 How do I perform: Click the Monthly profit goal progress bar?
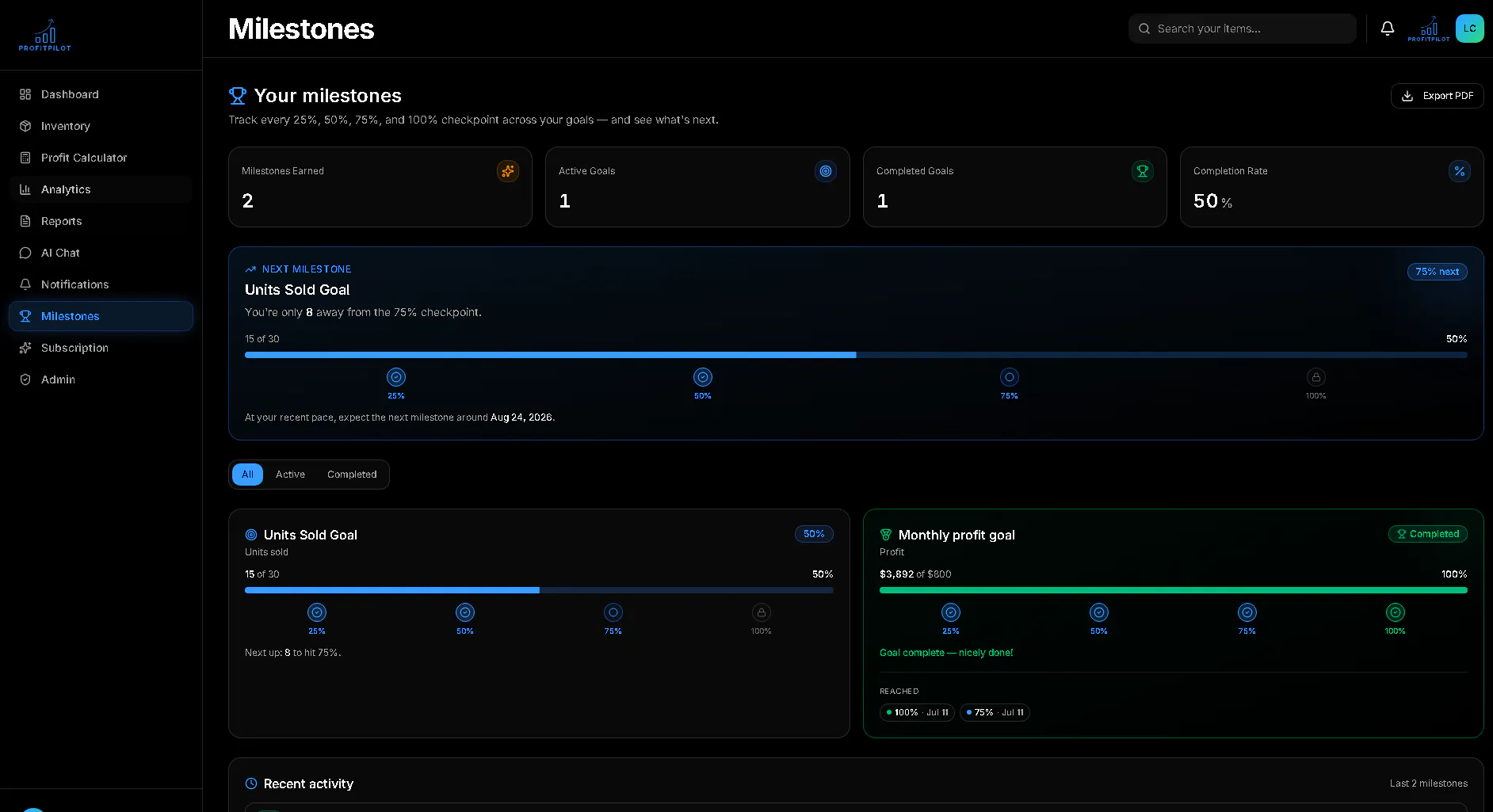pyautogui.click(x=1173, y=590)
